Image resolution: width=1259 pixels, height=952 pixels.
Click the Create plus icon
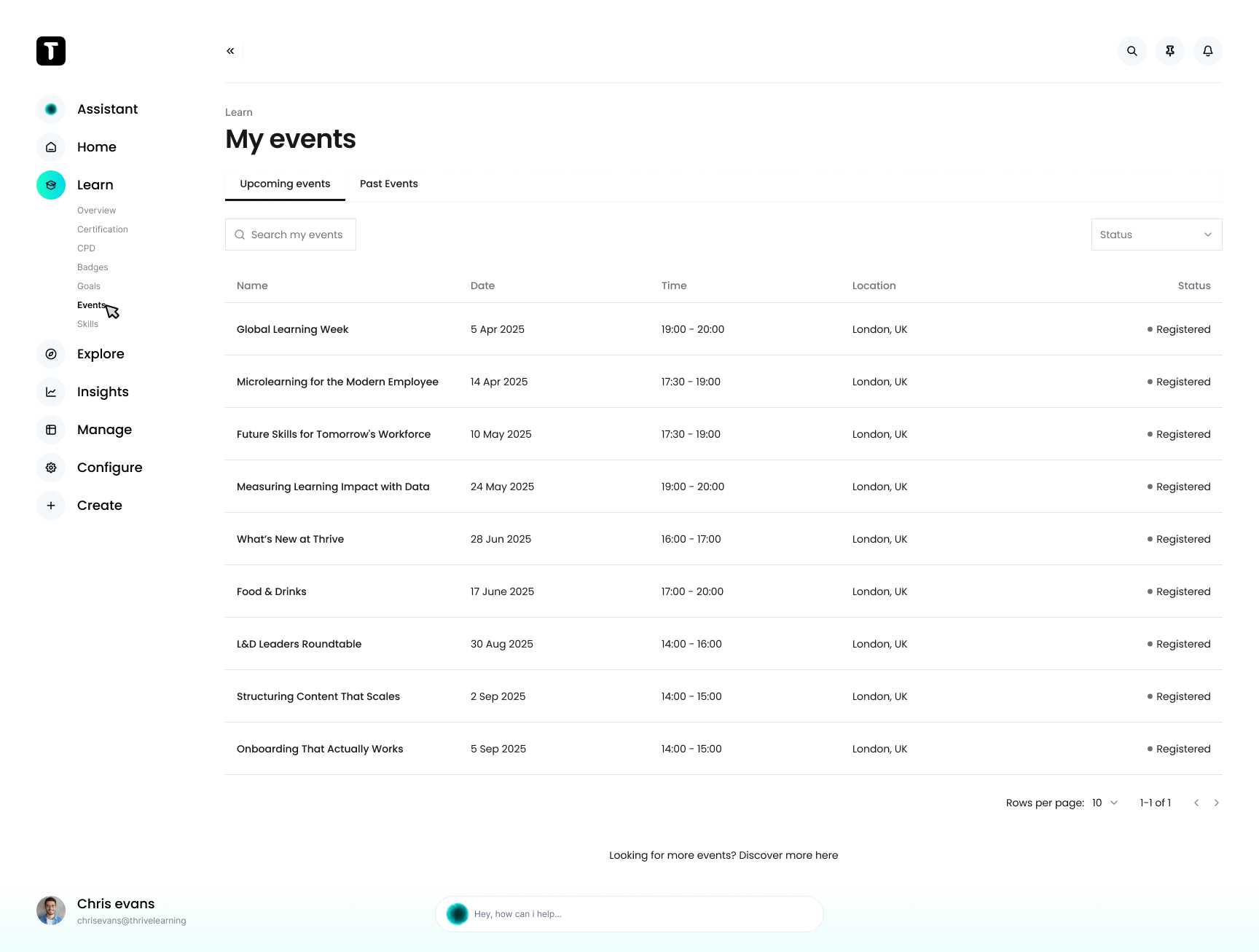click(50, 505)
